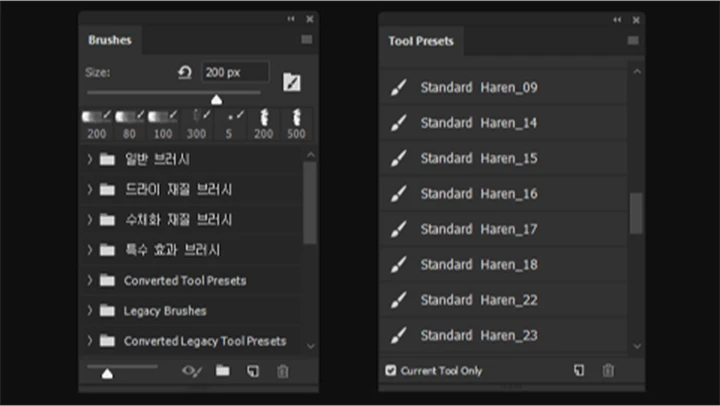The image size is (720, 406).
Task: Delete tool preset using trash icon
Action: pos(608,370)
